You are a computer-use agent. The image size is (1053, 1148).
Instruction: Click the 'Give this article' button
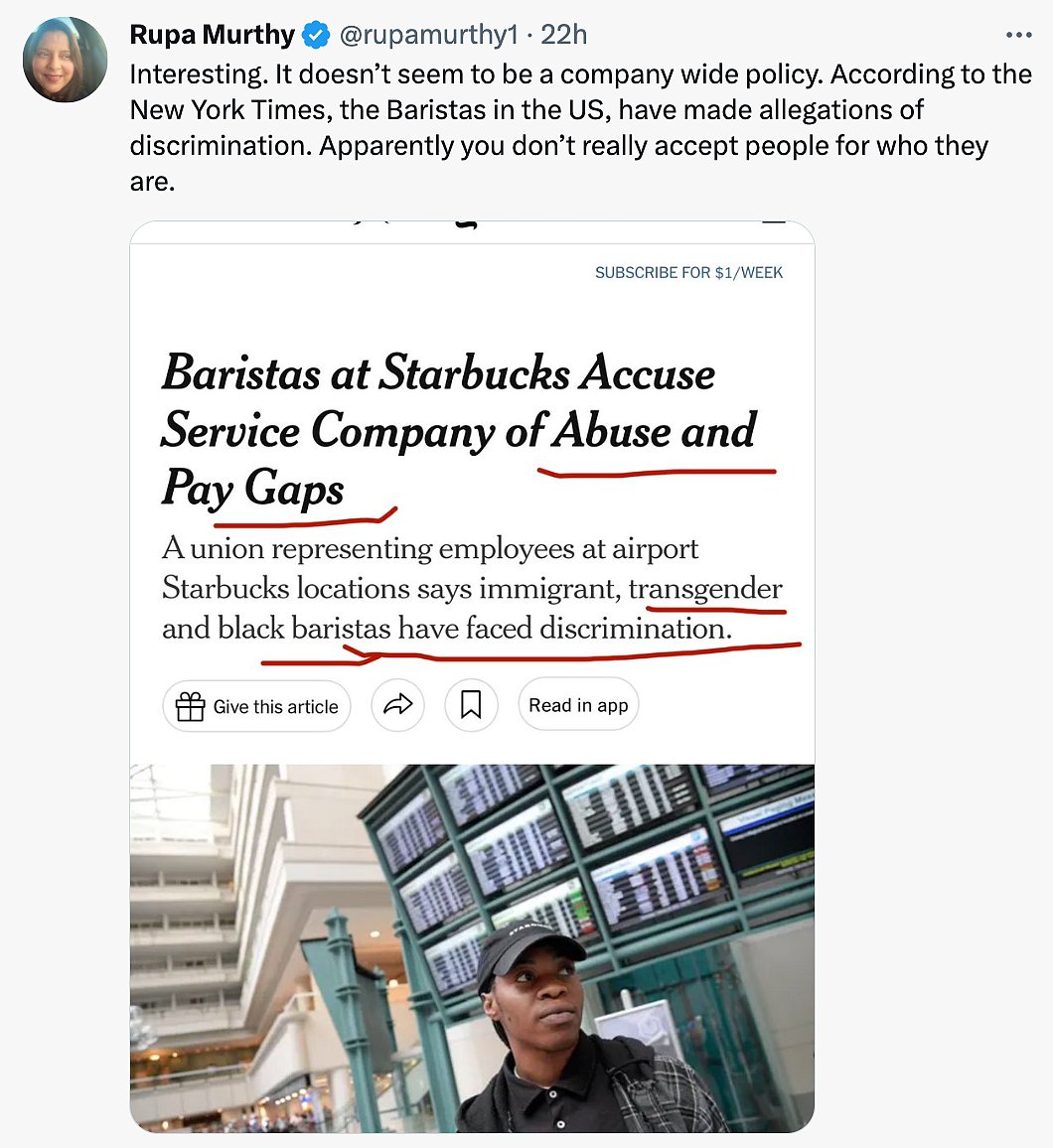[256, 706]
